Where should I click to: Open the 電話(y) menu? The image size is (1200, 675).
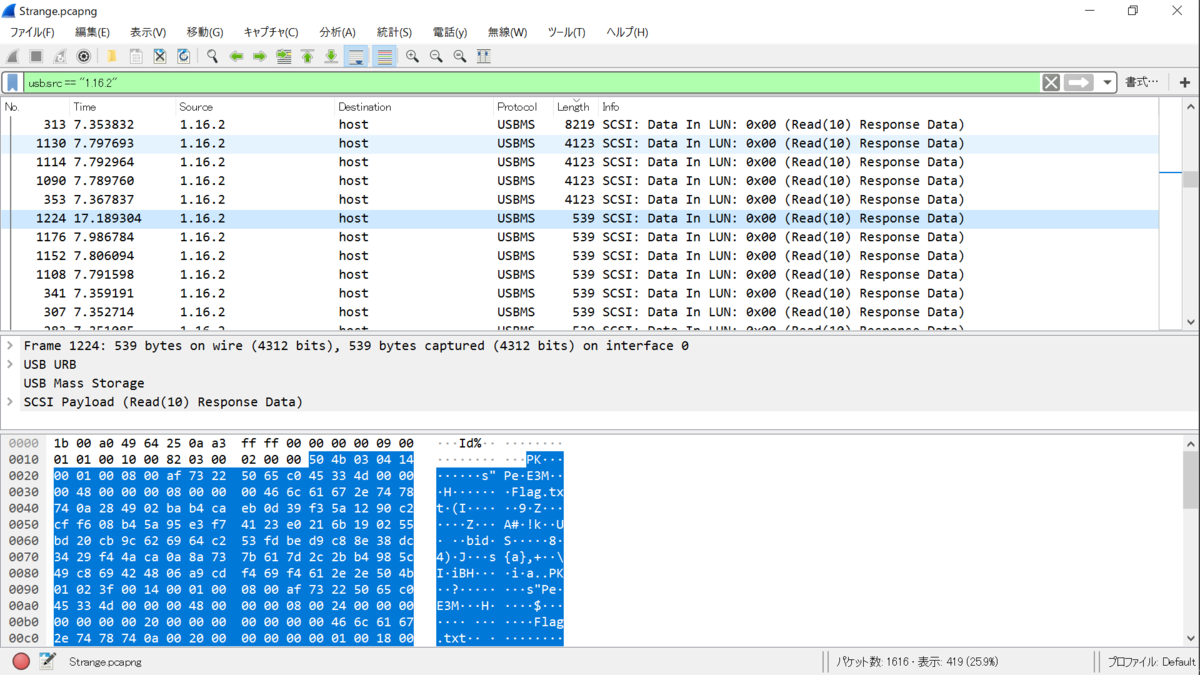point(450,32)
